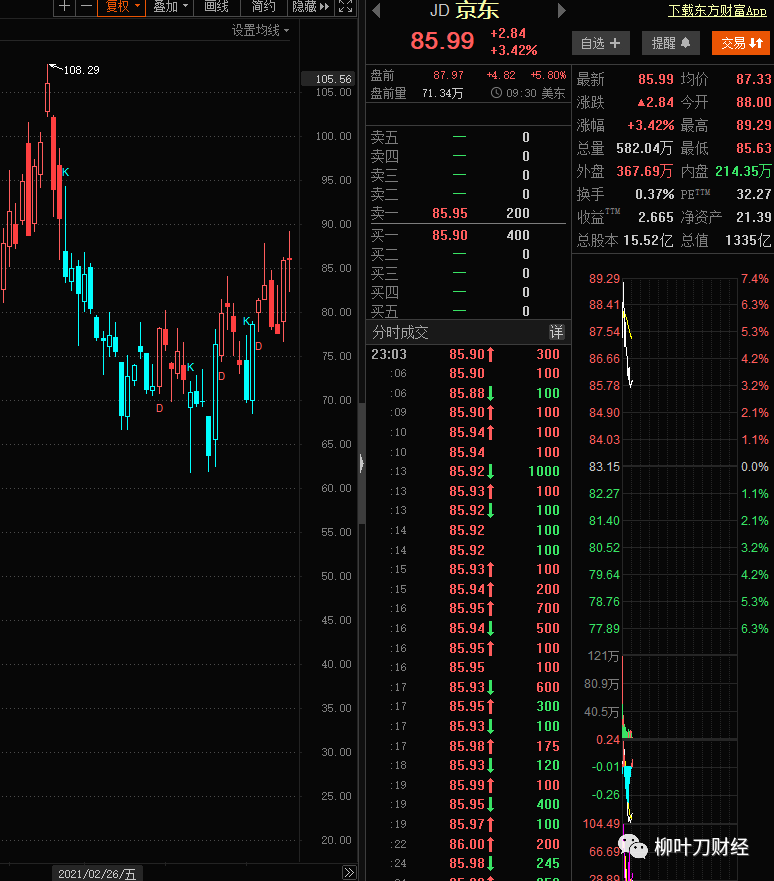
Task: Click the 外盘 value 367.69万
Action: point(644,171)
